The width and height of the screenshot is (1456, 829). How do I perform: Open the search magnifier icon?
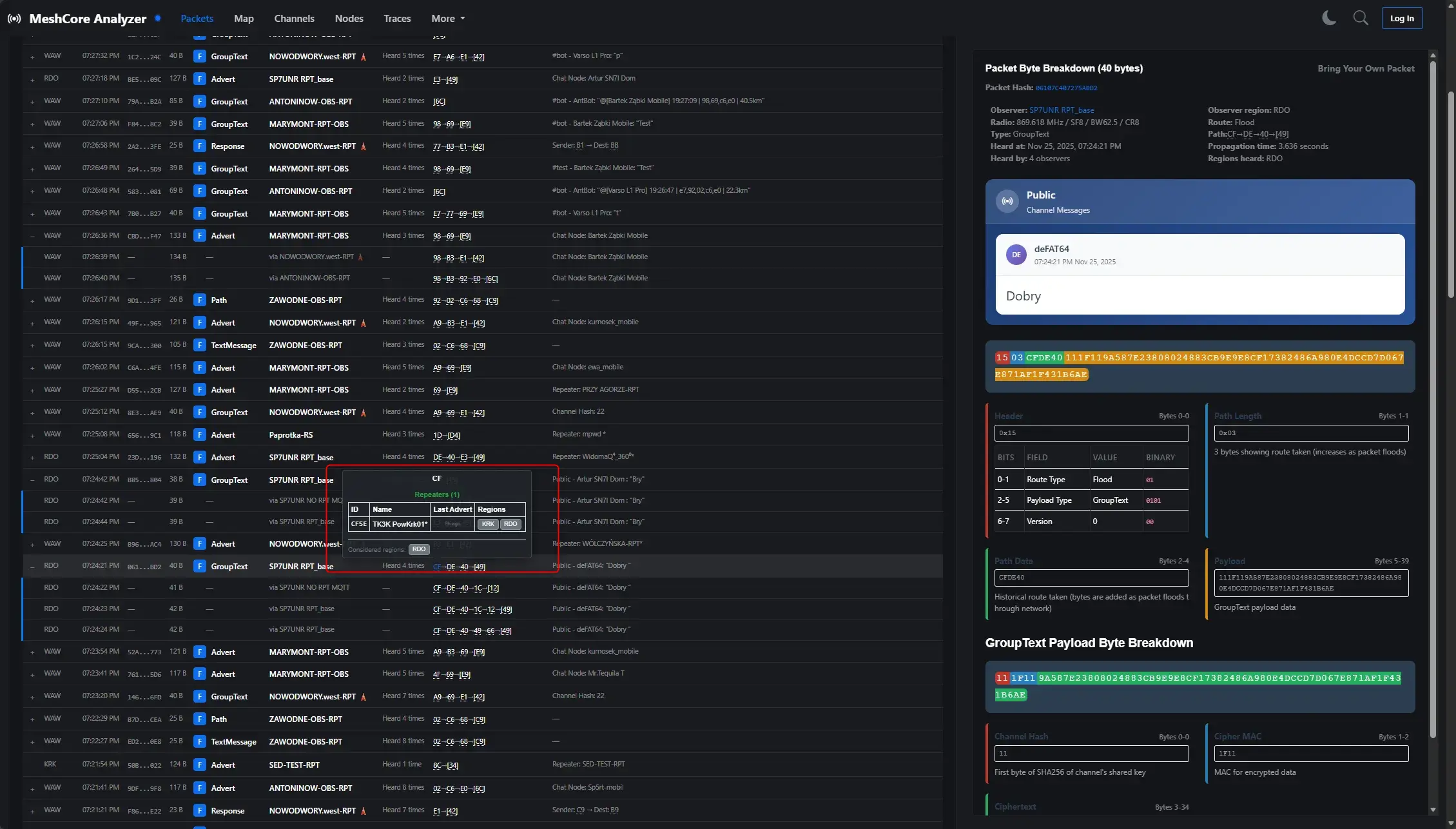(1360, 18)
